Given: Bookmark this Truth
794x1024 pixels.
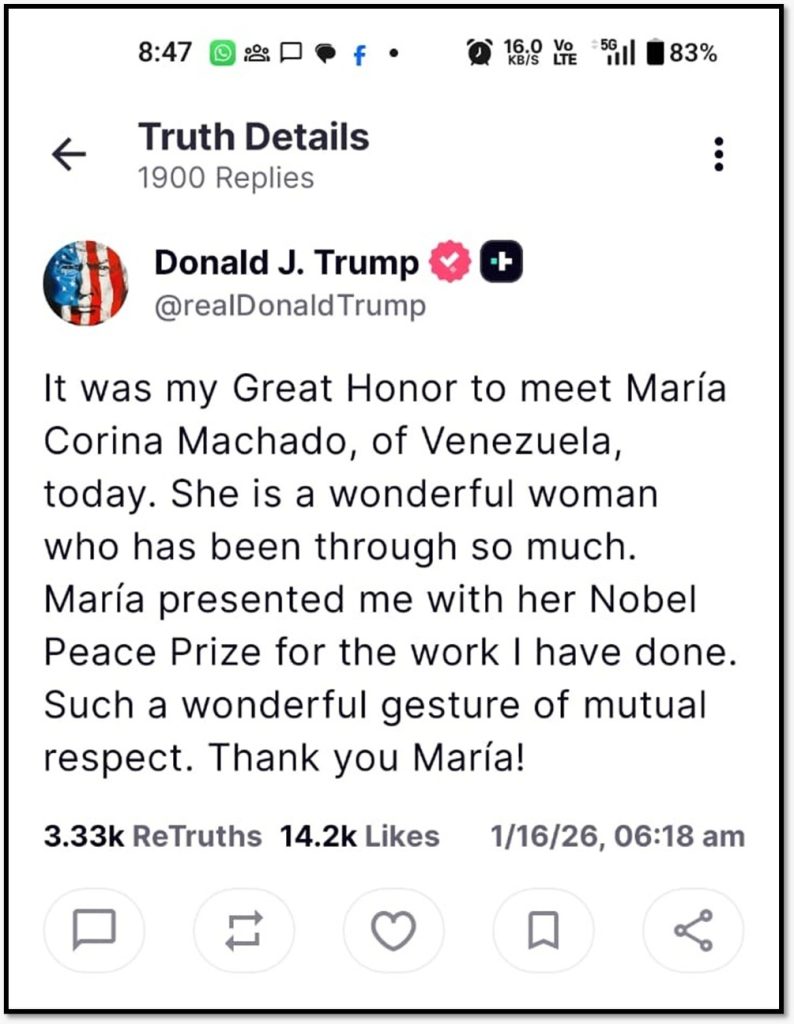Looking at the screenshot, I should [543, 931].
